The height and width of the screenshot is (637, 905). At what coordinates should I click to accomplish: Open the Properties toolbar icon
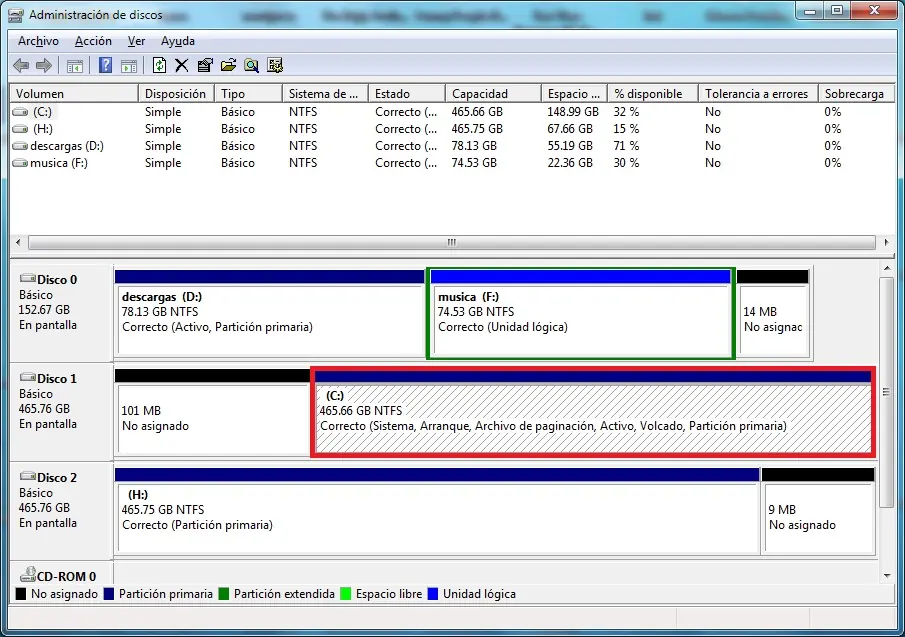pos(205,65)
